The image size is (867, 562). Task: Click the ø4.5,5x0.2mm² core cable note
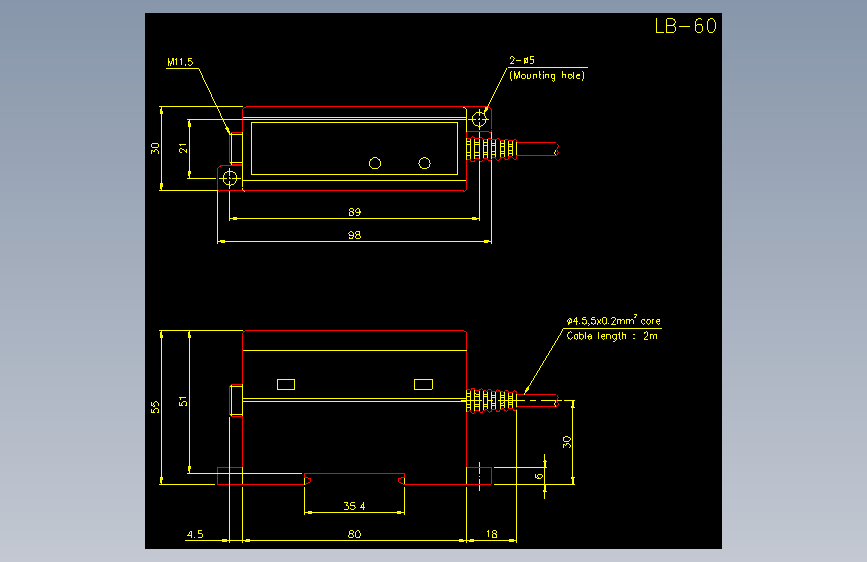pyautogui.click(x=613, y=320)
